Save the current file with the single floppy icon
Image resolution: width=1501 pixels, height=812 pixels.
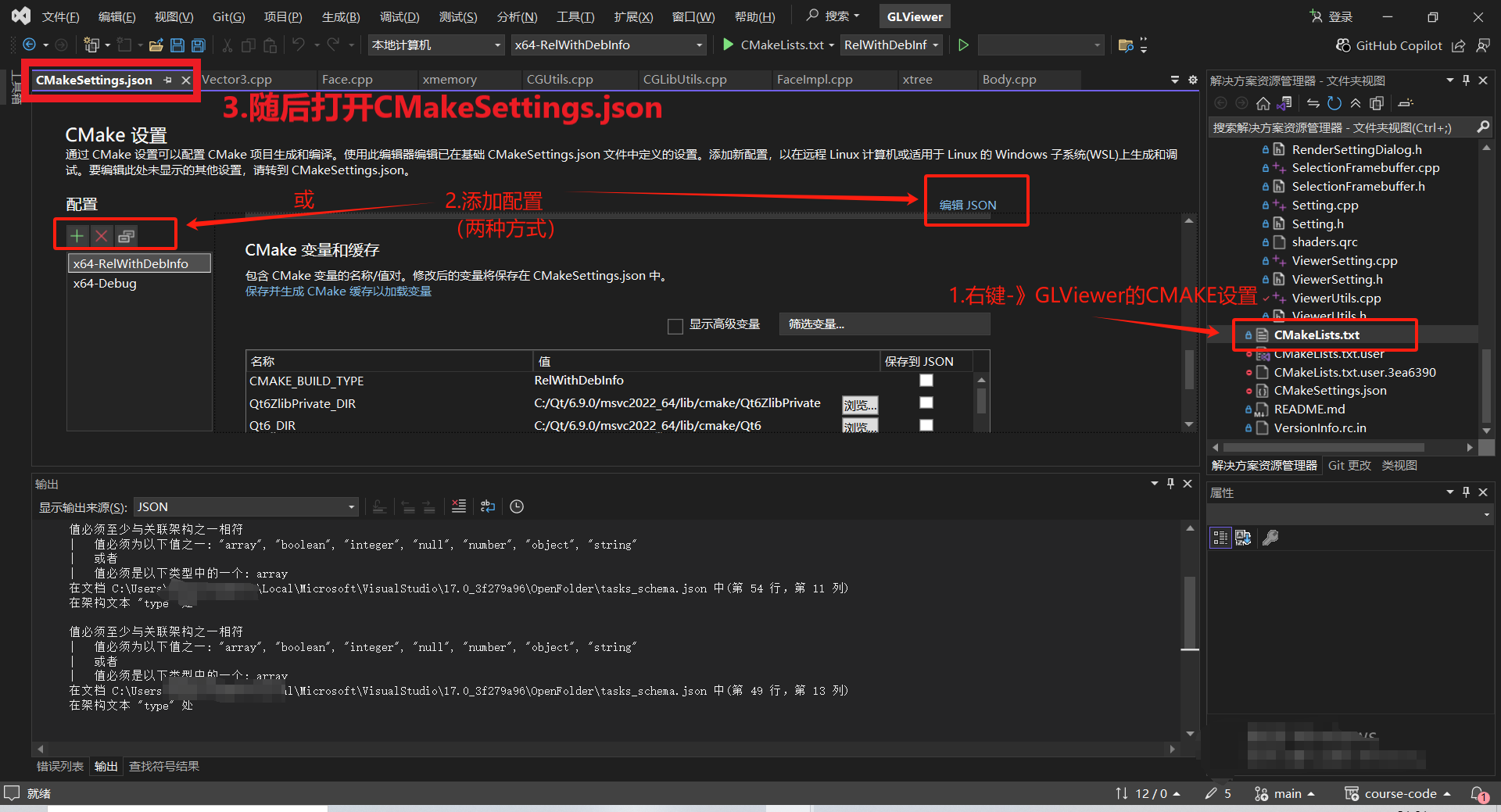177,45
